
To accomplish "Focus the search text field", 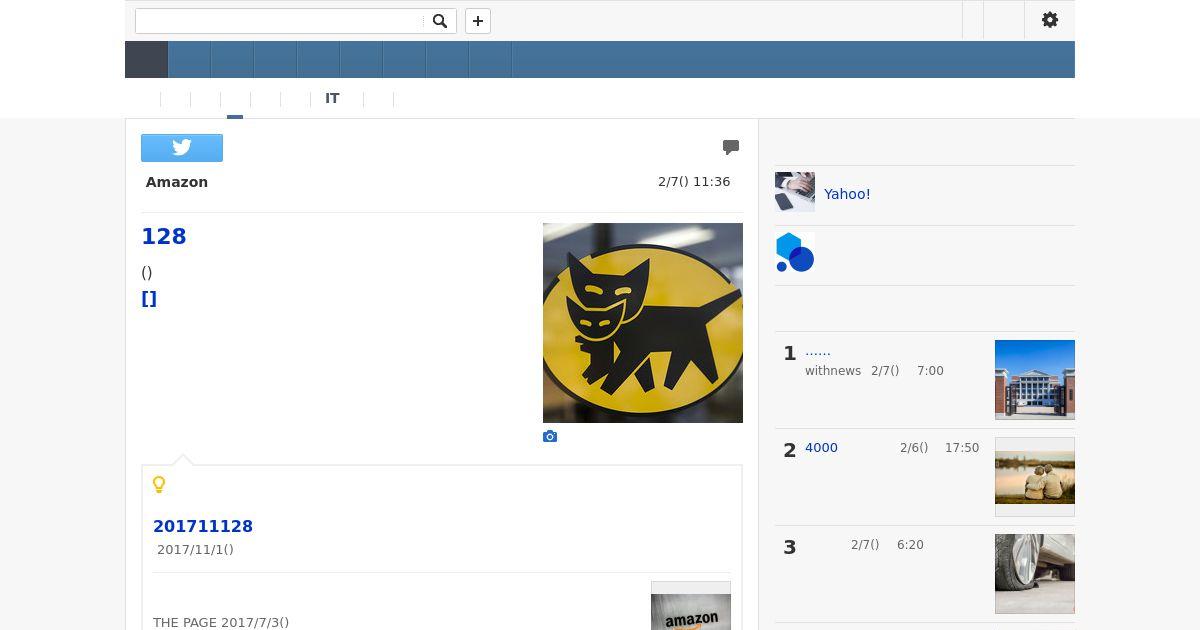I will click(280, 21).
